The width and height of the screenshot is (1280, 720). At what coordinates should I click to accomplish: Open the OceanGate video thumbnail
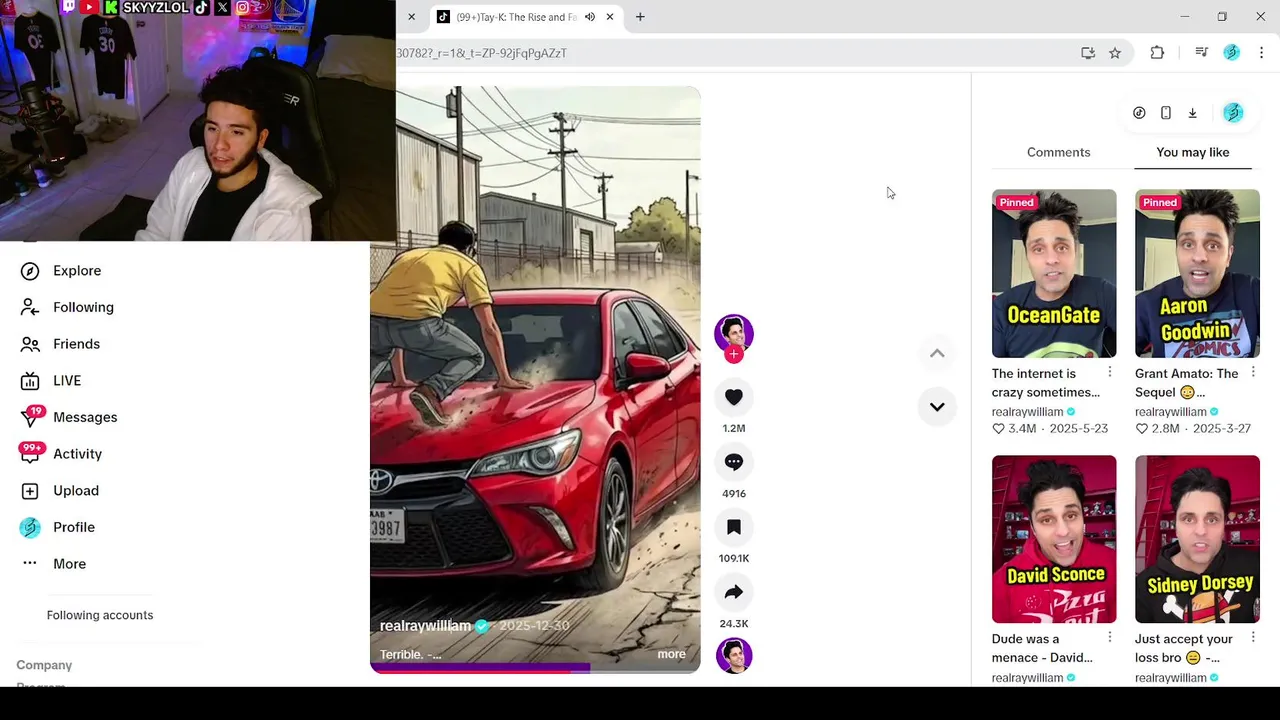pos(1054,273)
